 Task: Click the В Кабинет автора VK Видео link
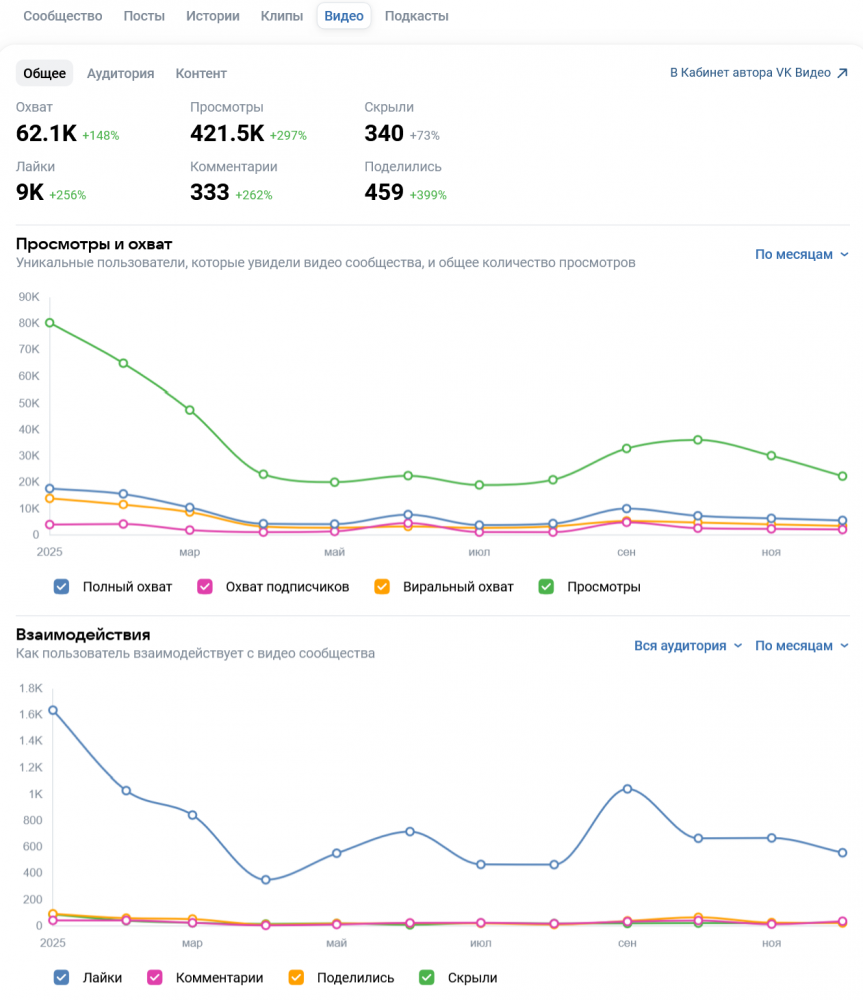coord(750,73)
